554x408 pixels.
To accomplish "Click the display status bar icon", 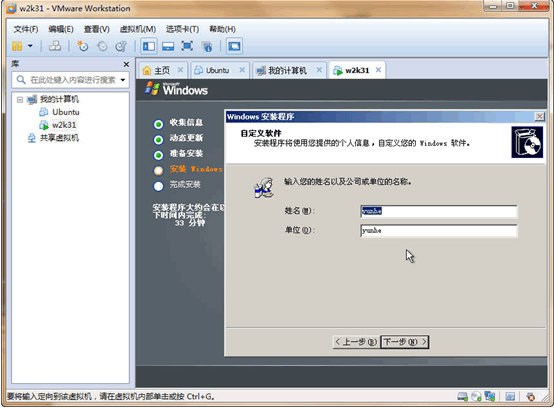I will click(x=510, y=397).
